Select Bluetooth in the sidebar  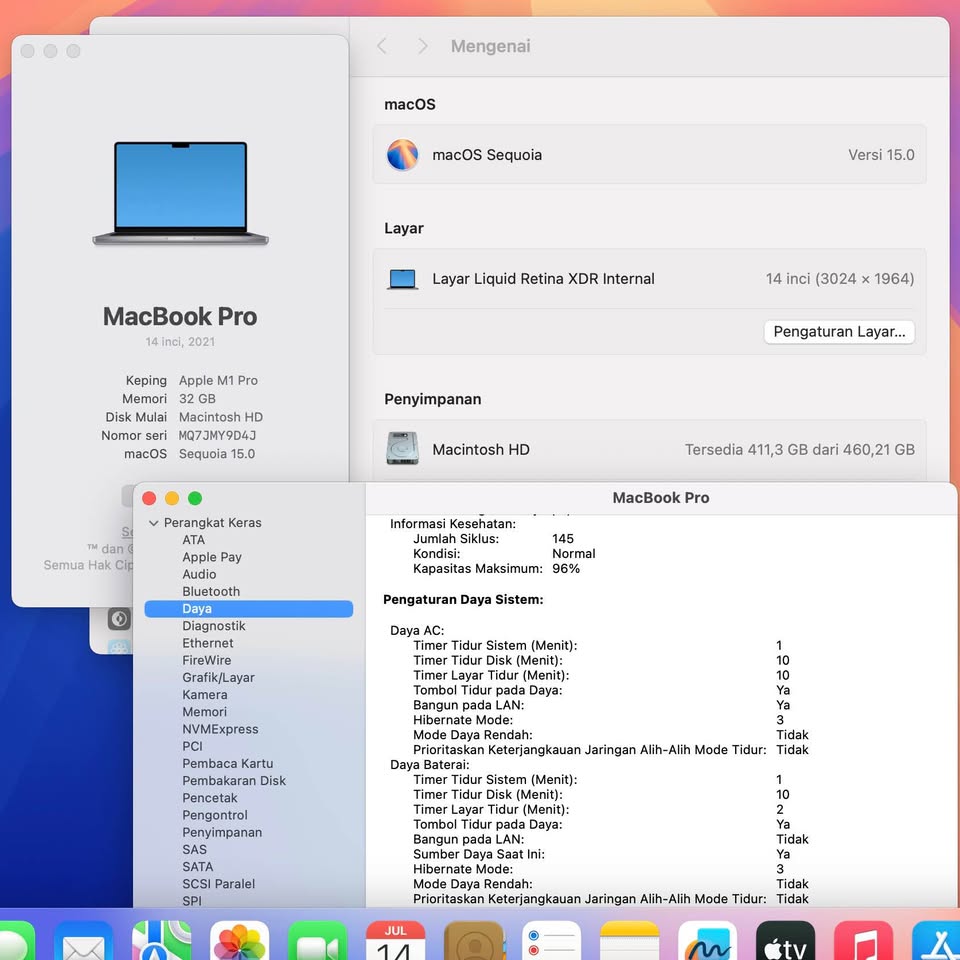tap(211, 591)
